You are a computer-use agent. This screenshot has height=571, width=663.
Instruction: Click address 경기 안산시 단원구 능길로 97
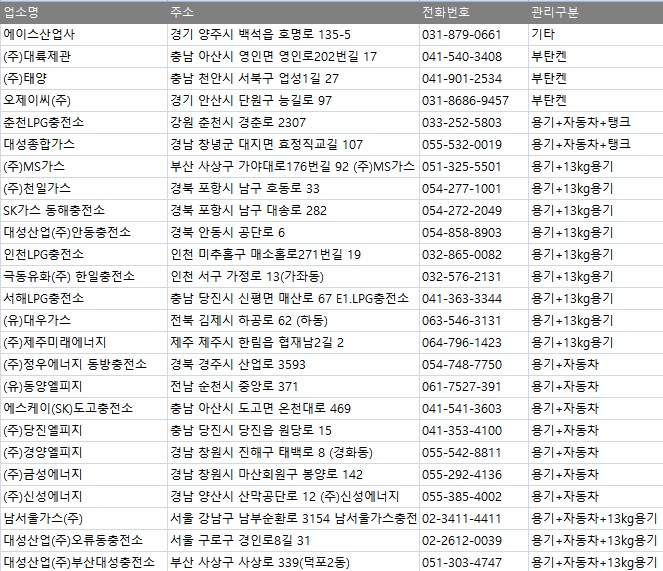251,101
